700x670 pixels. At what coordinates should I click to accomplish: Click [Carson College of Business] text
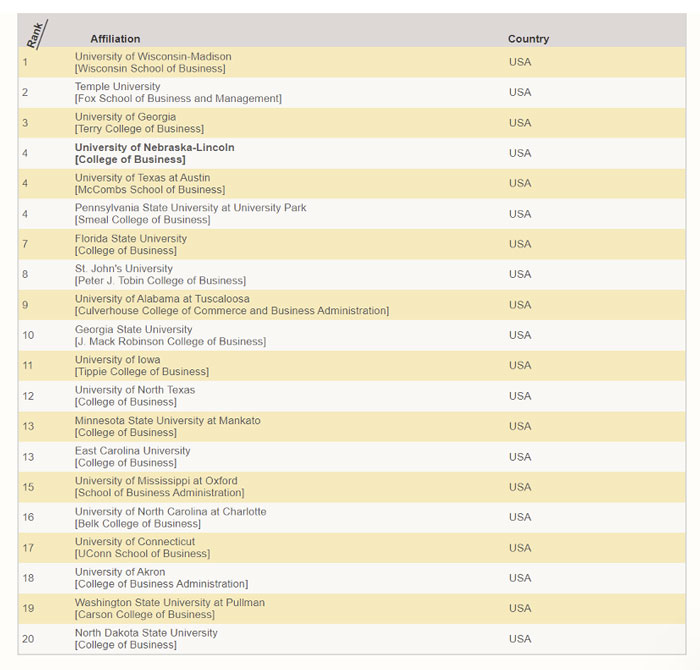point(145,615)
